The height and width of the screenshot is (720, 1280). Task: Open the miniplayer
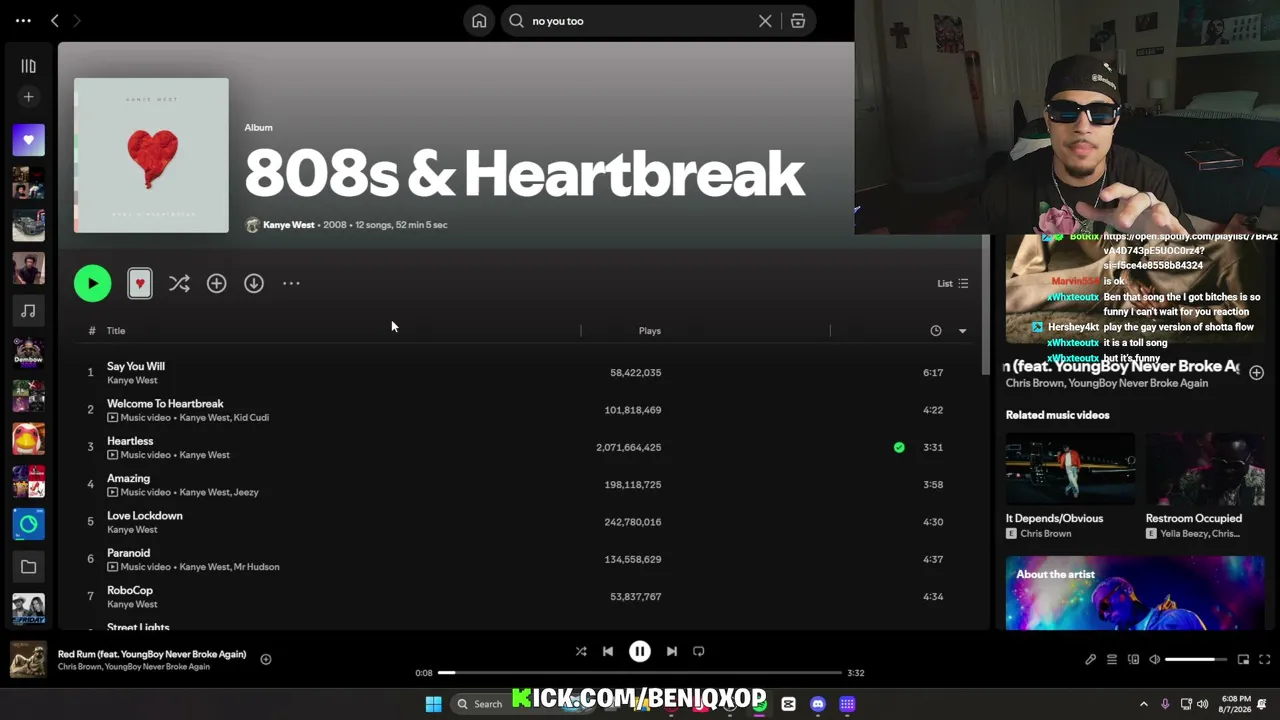click(1244, 660)
